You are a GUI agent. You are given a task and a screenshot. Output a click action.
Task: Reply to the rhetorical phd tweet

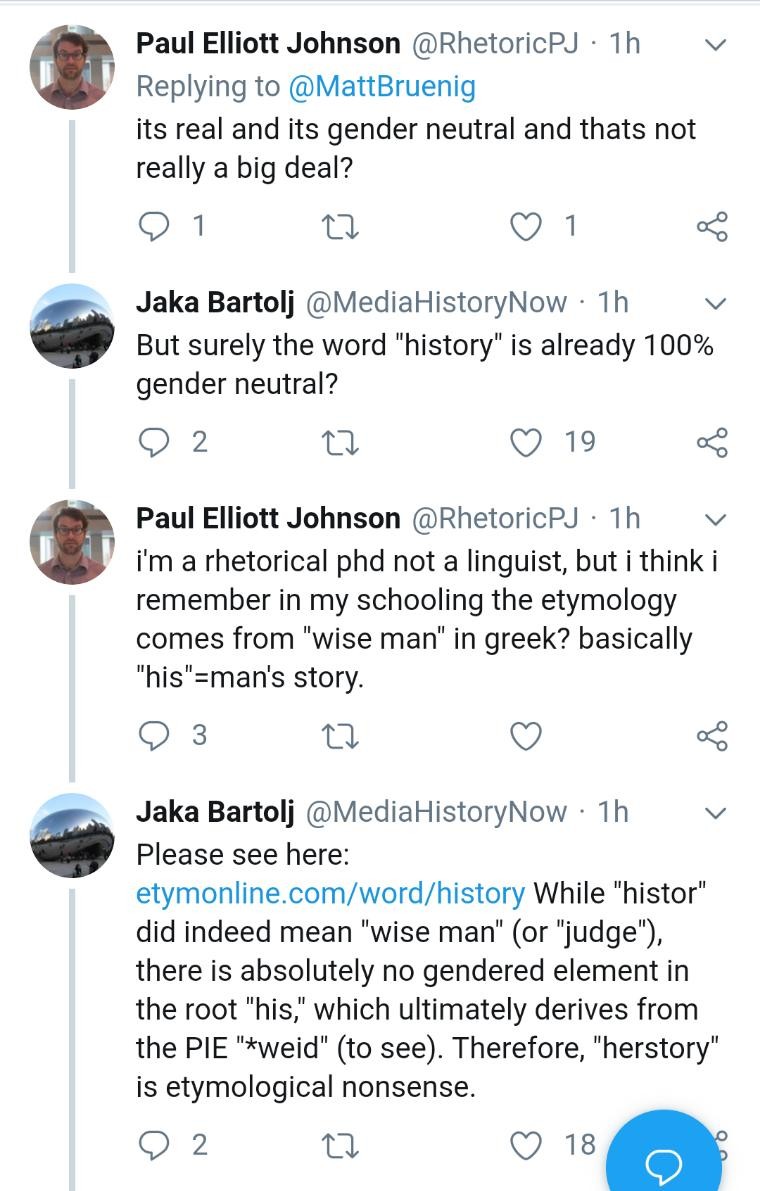coord(154,736)
